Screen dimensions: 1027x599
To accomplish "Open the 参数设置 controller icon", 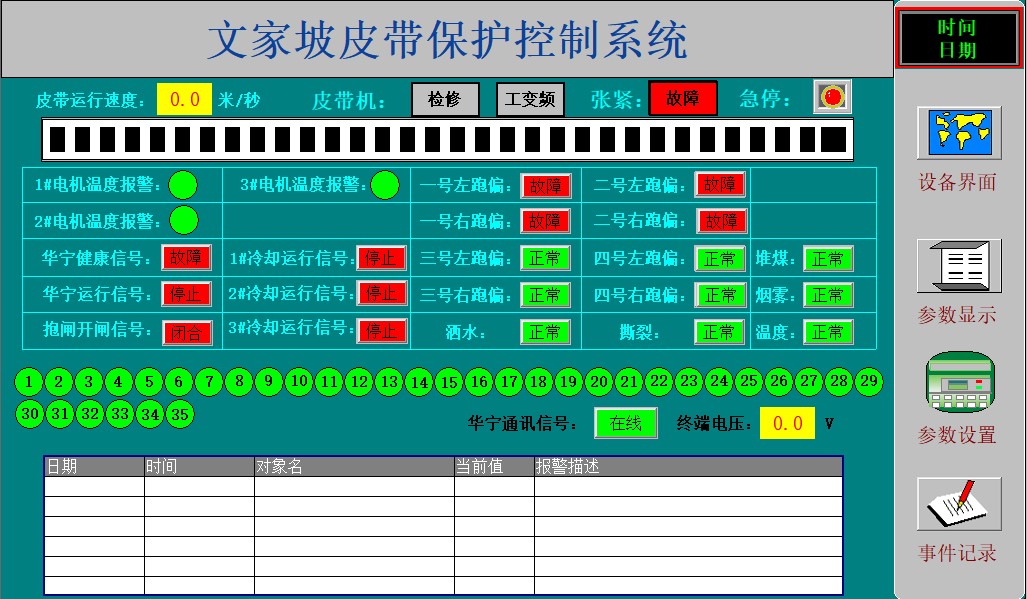I will click(x=960, y=383).
